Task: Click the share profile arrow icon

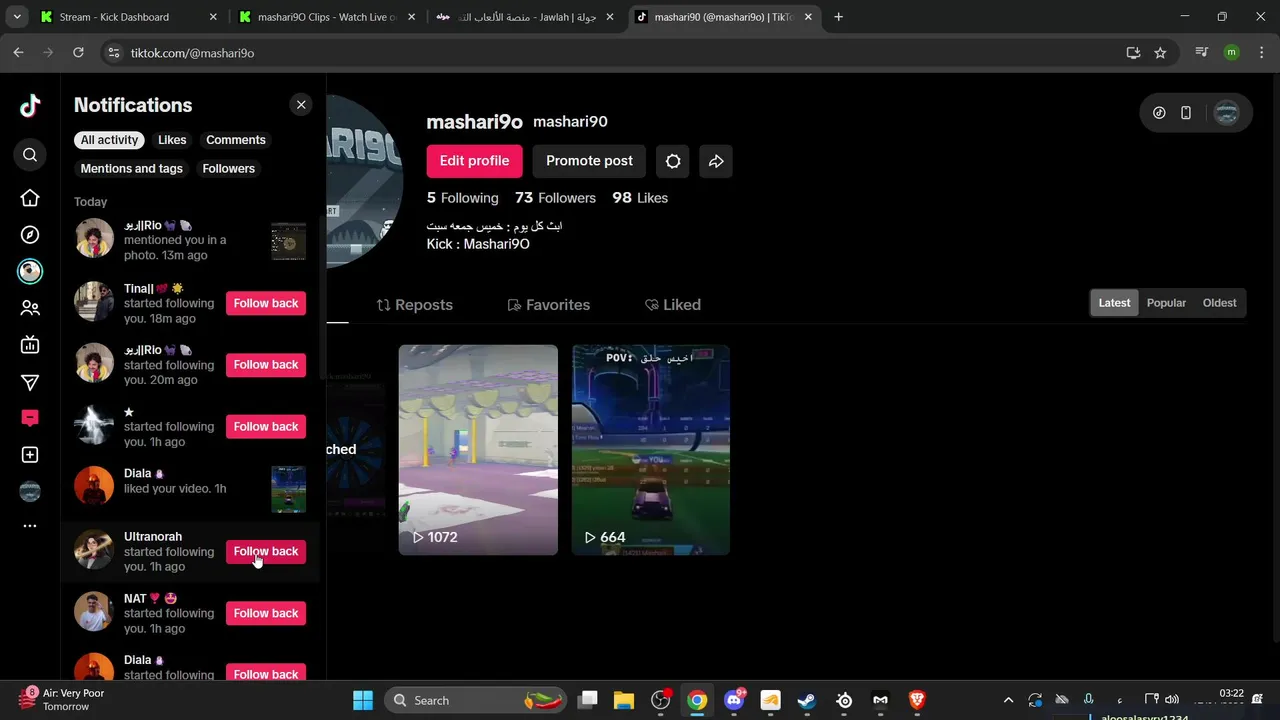Action: point(716,161)
